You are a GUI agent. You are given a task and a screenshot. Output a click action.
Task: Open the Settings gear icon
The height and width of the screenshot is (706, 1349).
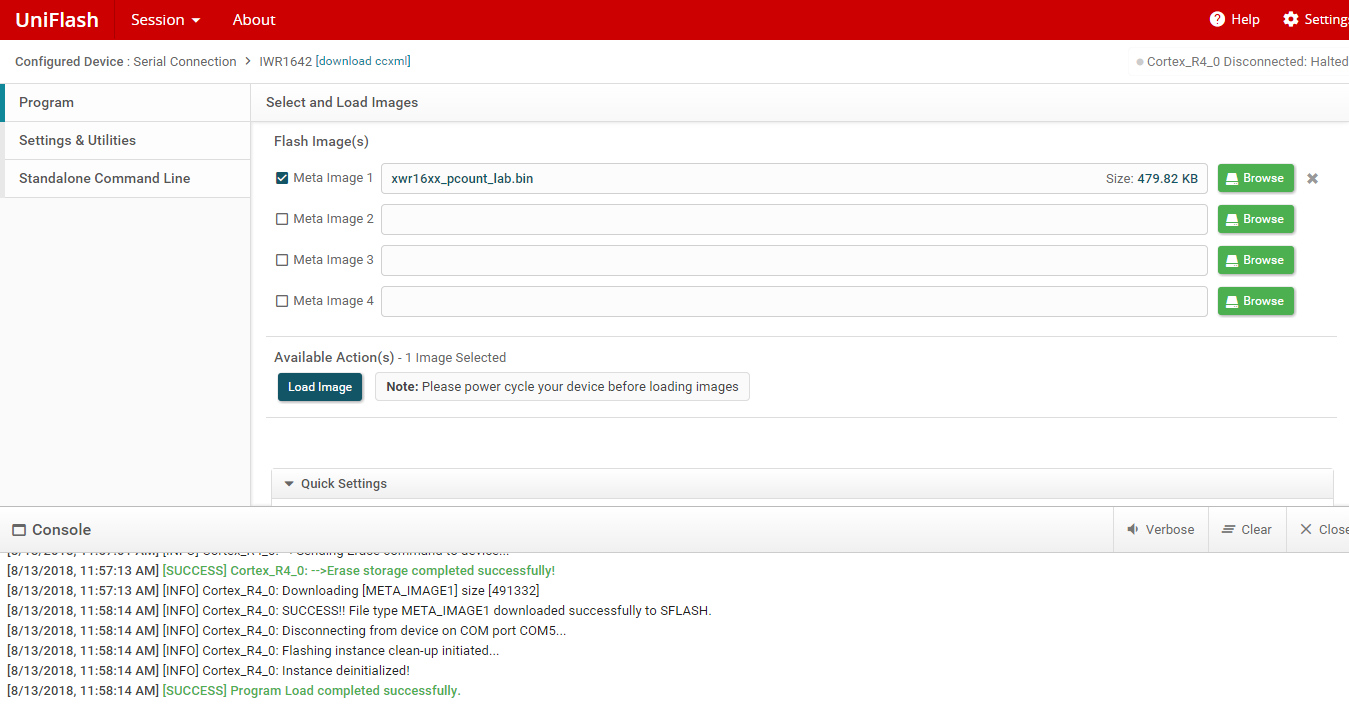(1291, 19)
